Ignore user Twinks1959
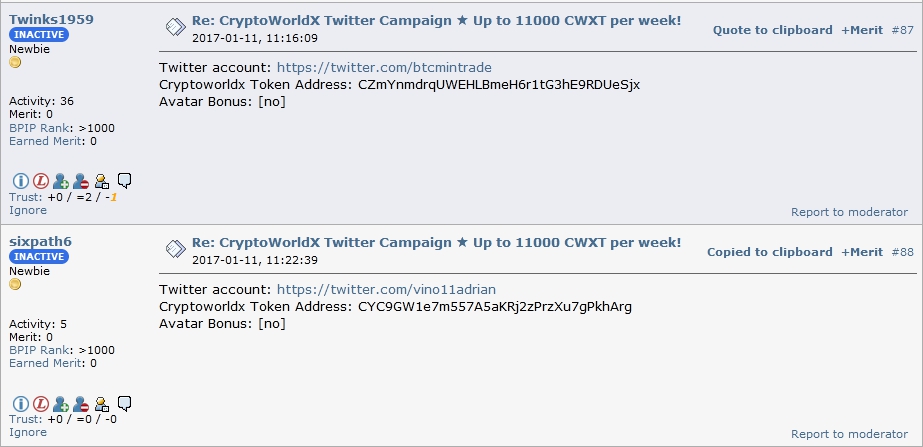Viewport: 923px width, 447px height. 28,210
